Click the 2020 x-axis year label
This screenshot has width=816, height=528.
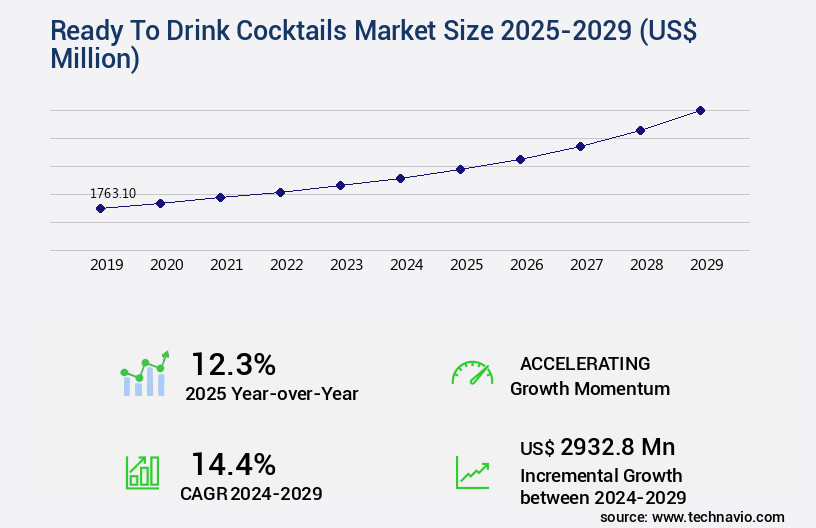(x=166, y=265)
